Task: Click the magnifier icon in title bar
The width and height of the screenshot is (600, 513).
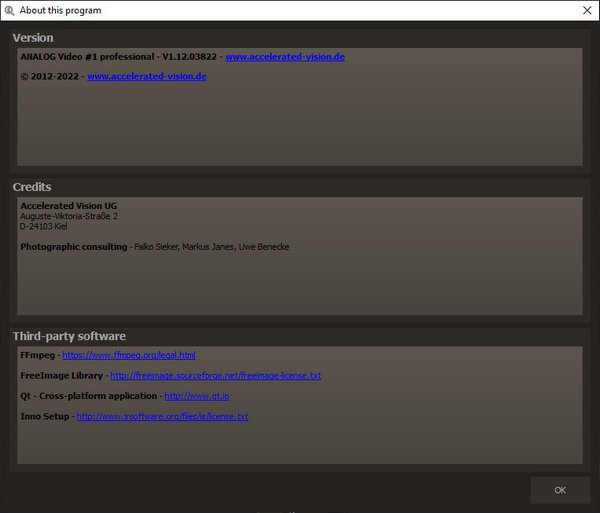Action: 10,10
